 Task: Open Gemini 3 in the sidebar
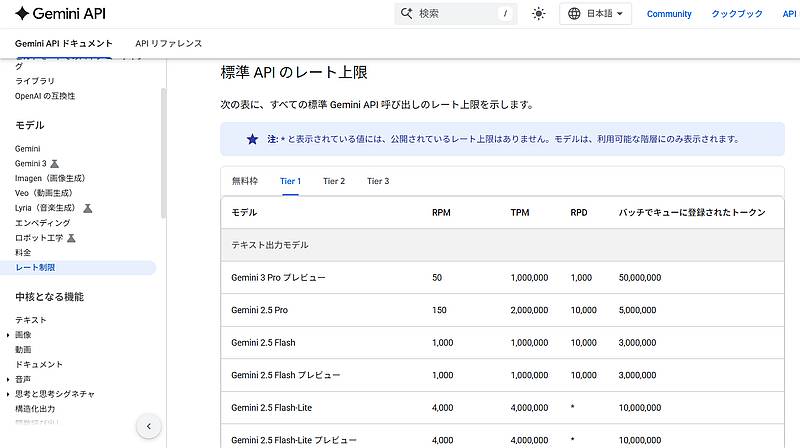pyautogui.click(x=31, y=164)
